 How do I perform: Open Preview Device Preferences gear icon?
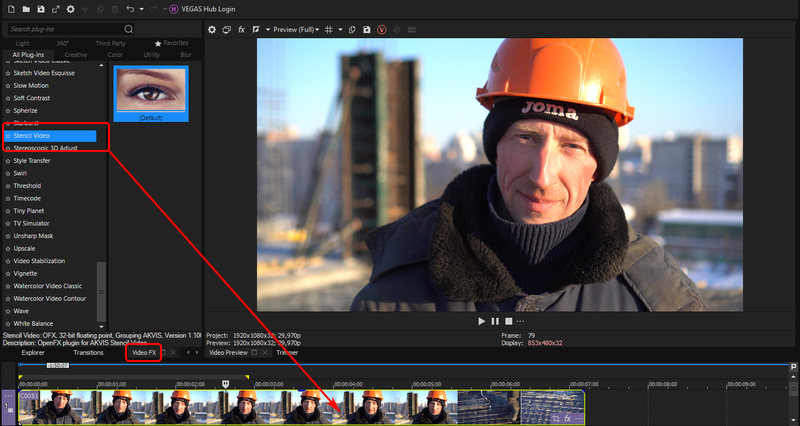point(212,30)
